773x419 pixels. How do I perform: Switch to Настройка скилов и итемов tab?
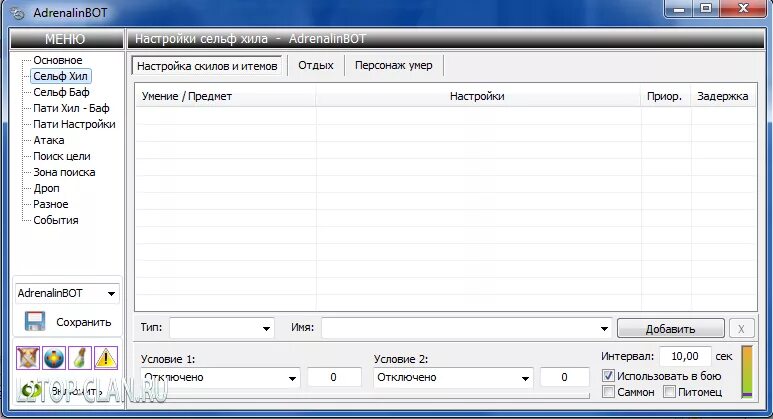pos(207,66)
